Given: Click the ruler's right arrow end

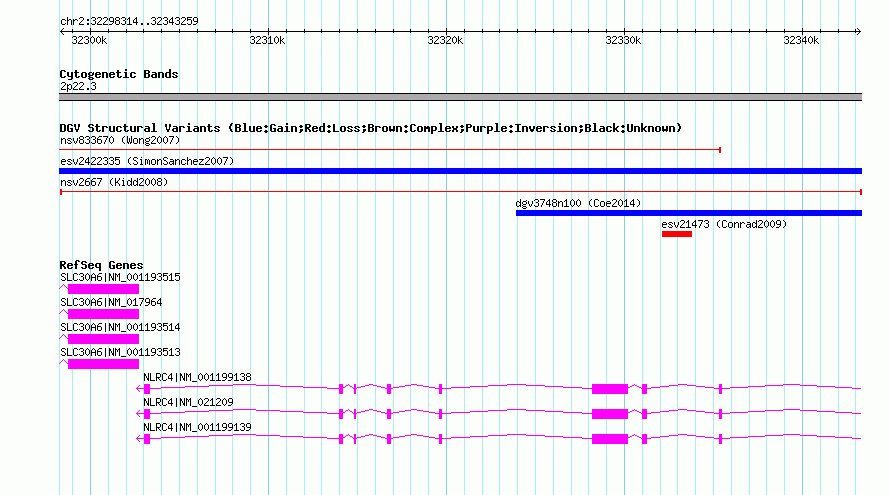Looking at the screenshot, I should 858,32.
